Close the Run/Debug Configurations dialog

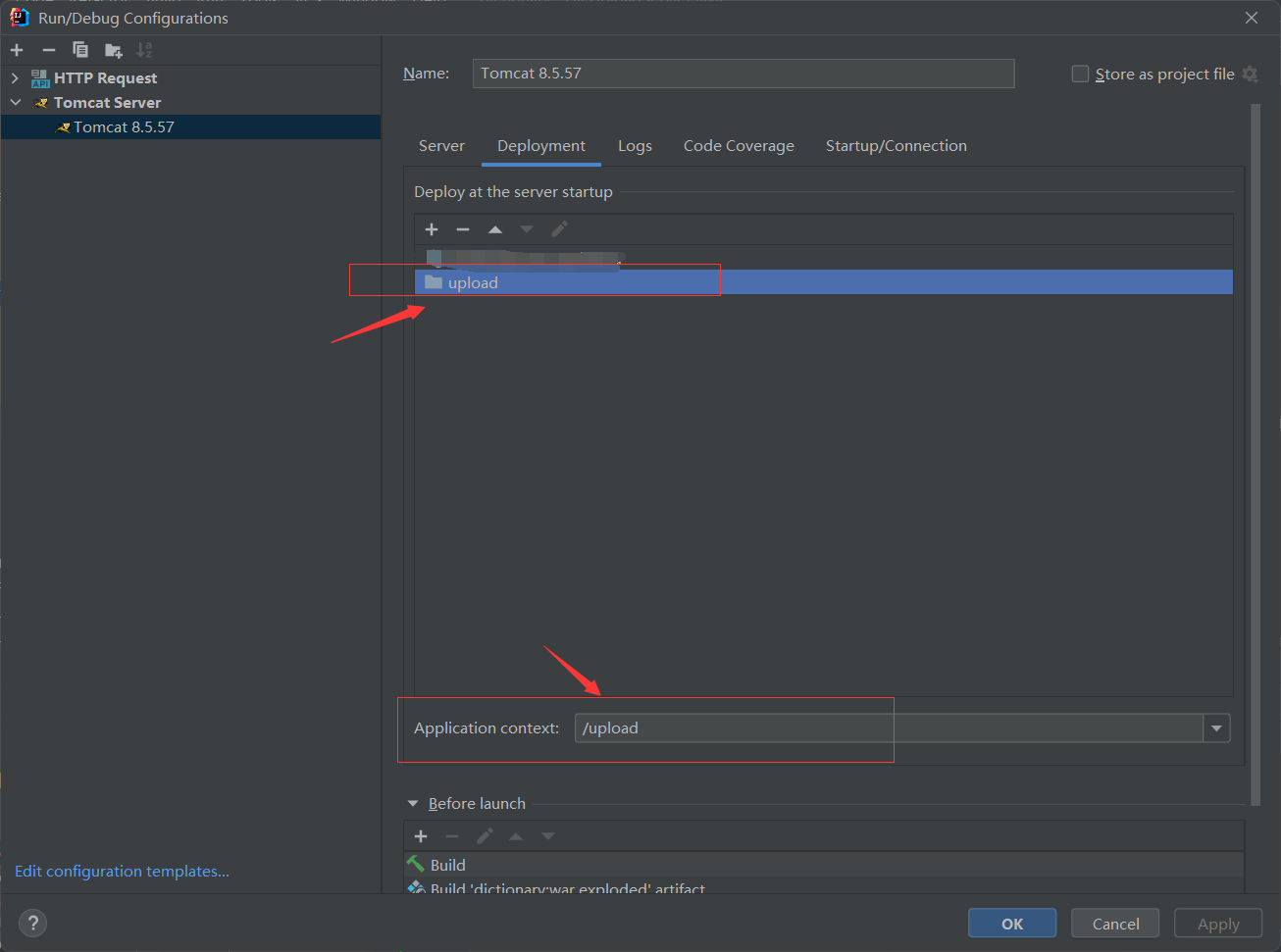[1252, 18]
